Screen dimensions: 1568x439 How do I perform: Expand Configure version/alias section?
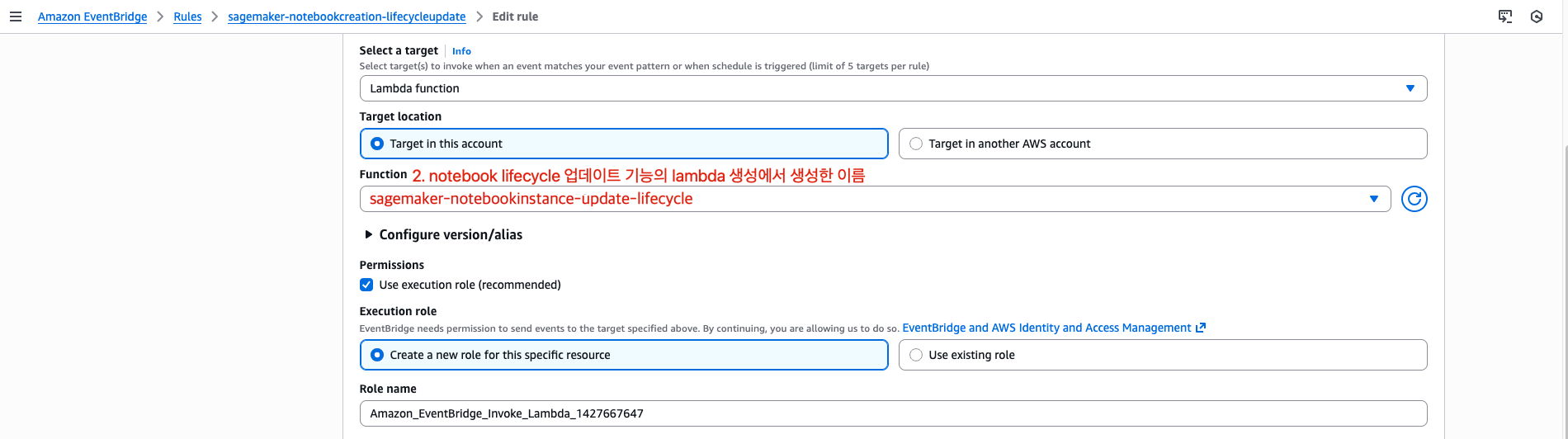tap(368, 234)
